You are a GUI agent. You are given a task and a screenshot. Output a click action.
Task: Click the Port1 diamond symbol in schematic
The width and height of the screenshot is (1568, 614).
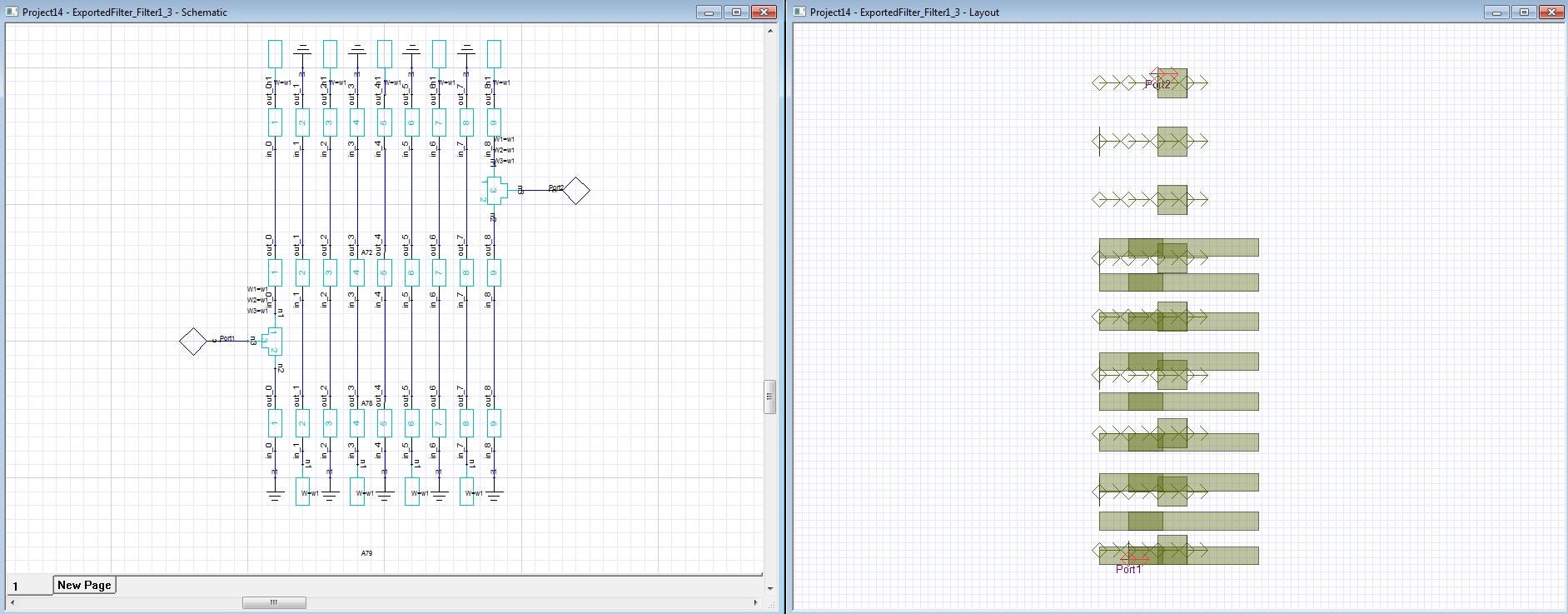193,342
